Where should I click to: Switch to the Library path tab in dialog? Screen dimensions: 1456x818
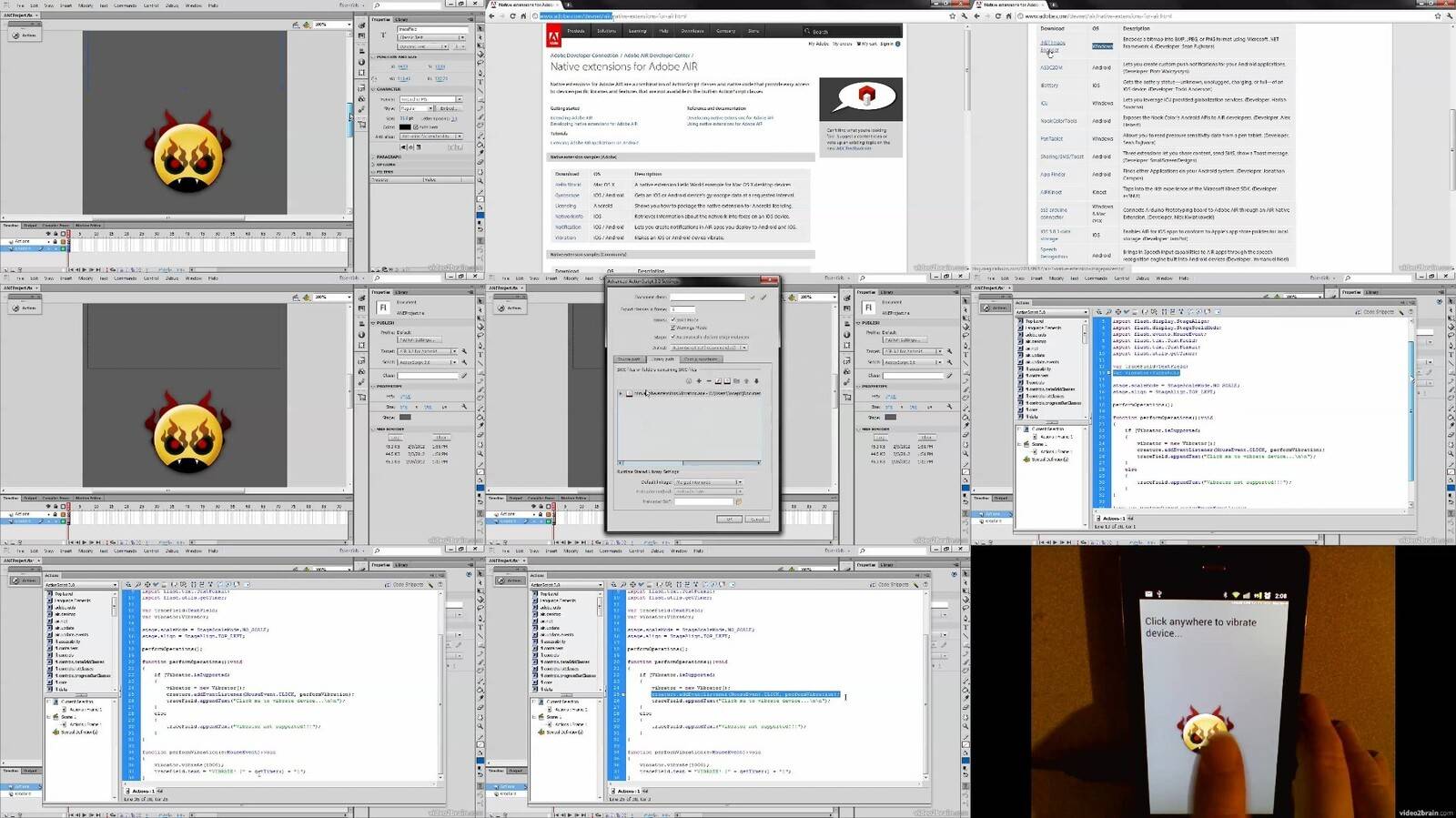click(x=663, y=359)
